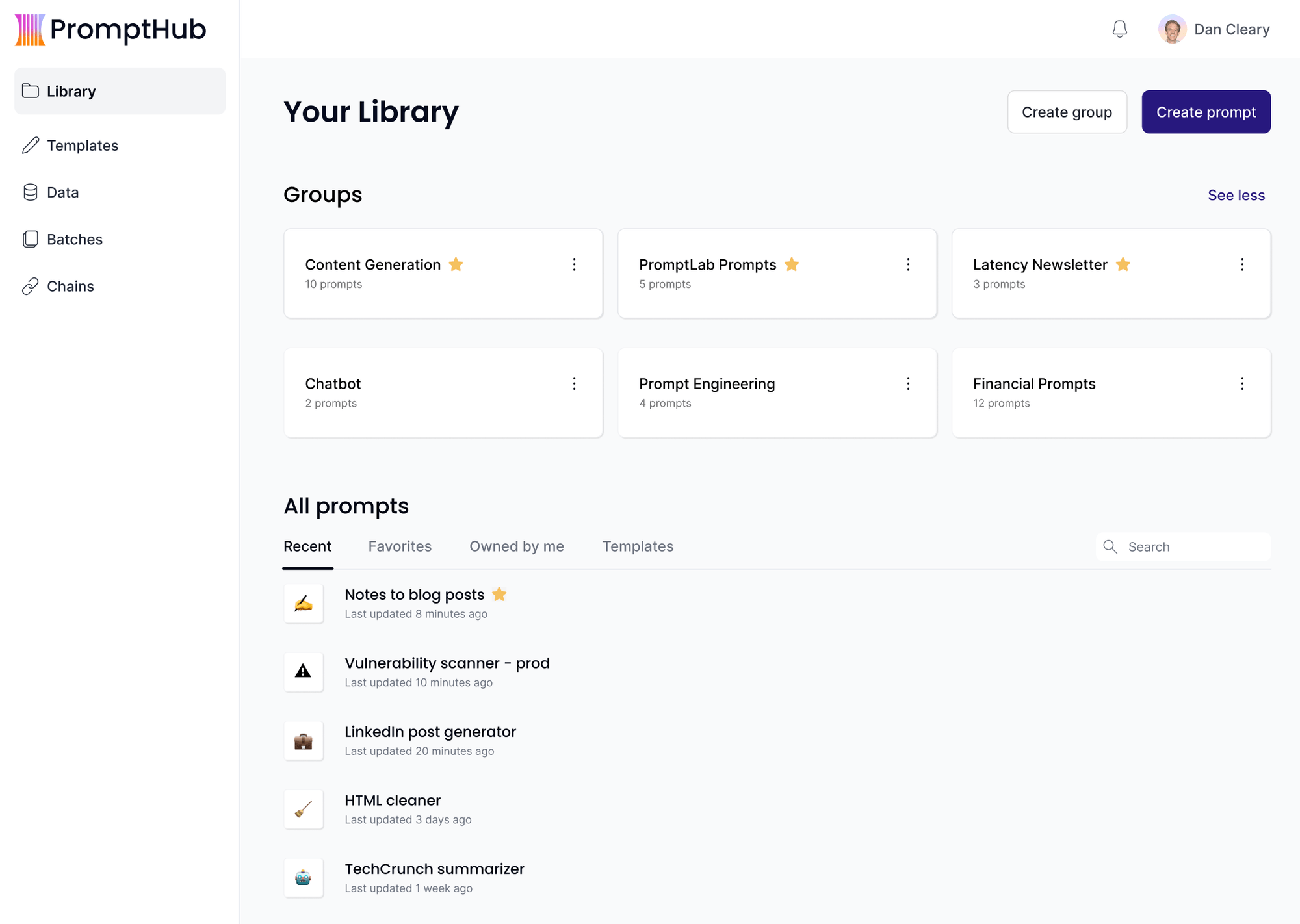
Task: Collapse groups with See less link
Action: click(1236, 195)
